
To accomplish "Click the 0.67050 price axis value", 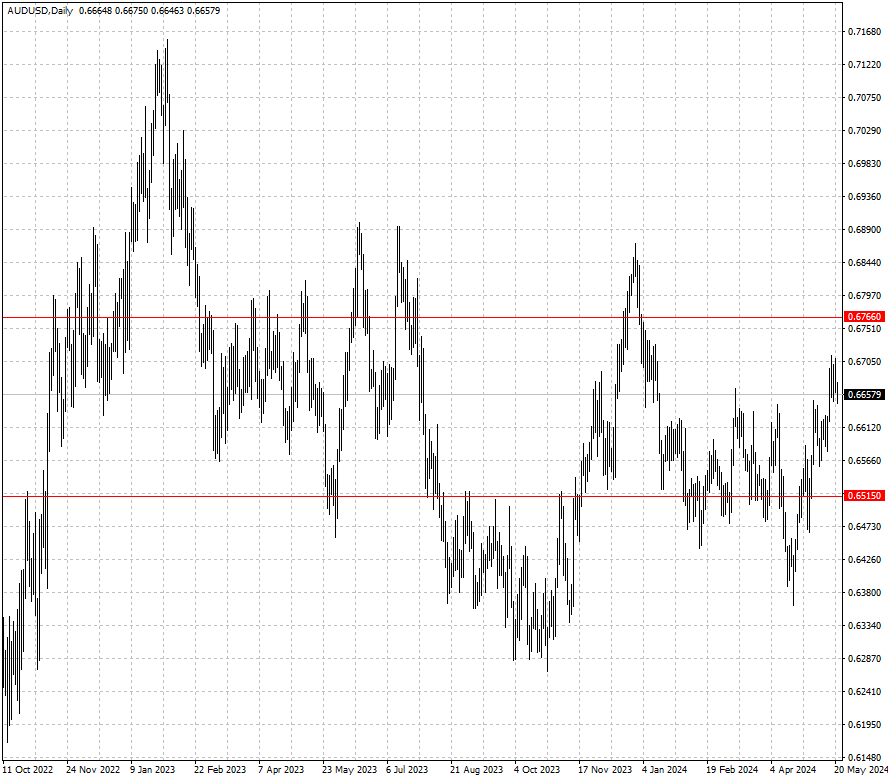I will 864,361.
